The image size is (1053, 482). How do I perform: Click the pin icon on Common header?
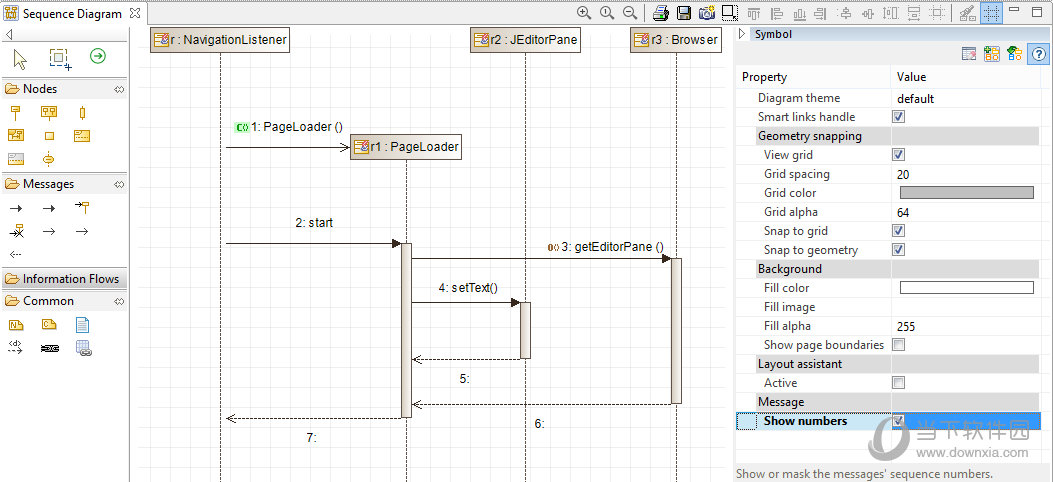(x=119, y=301)
